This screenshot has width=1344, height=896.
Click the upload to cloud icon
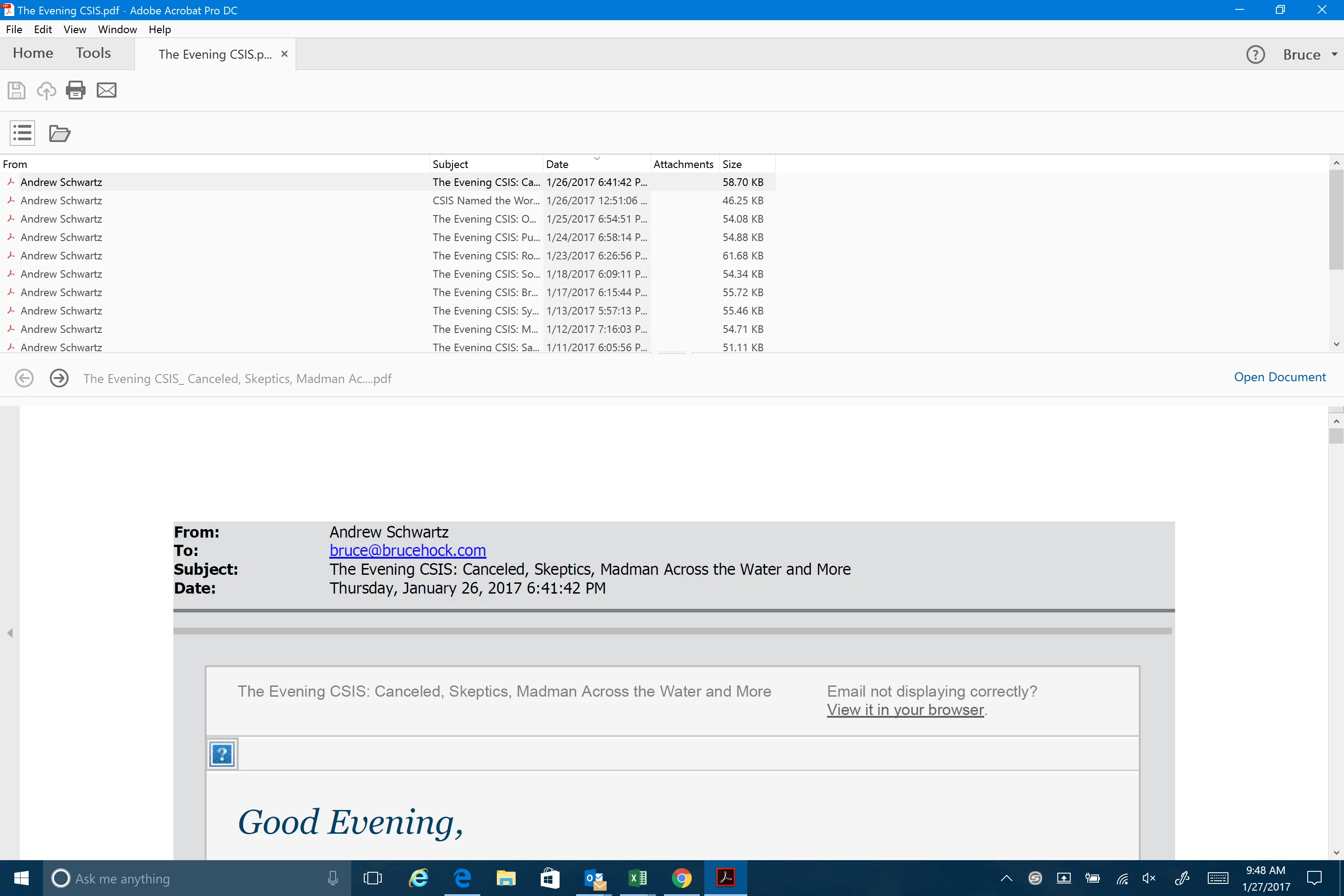[46, 90]
